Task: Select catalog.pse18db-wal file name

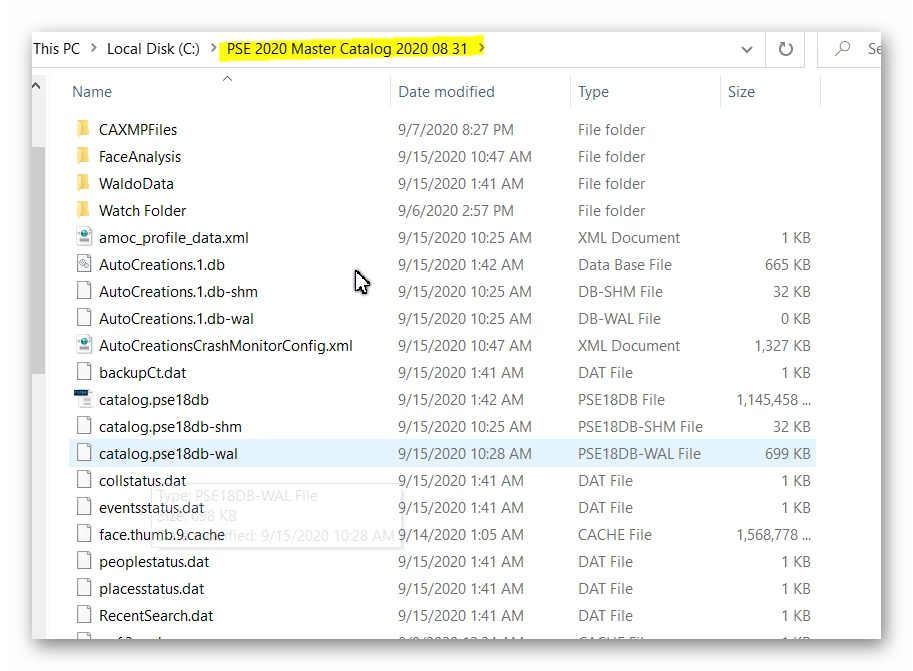Action: click(168, 454)
